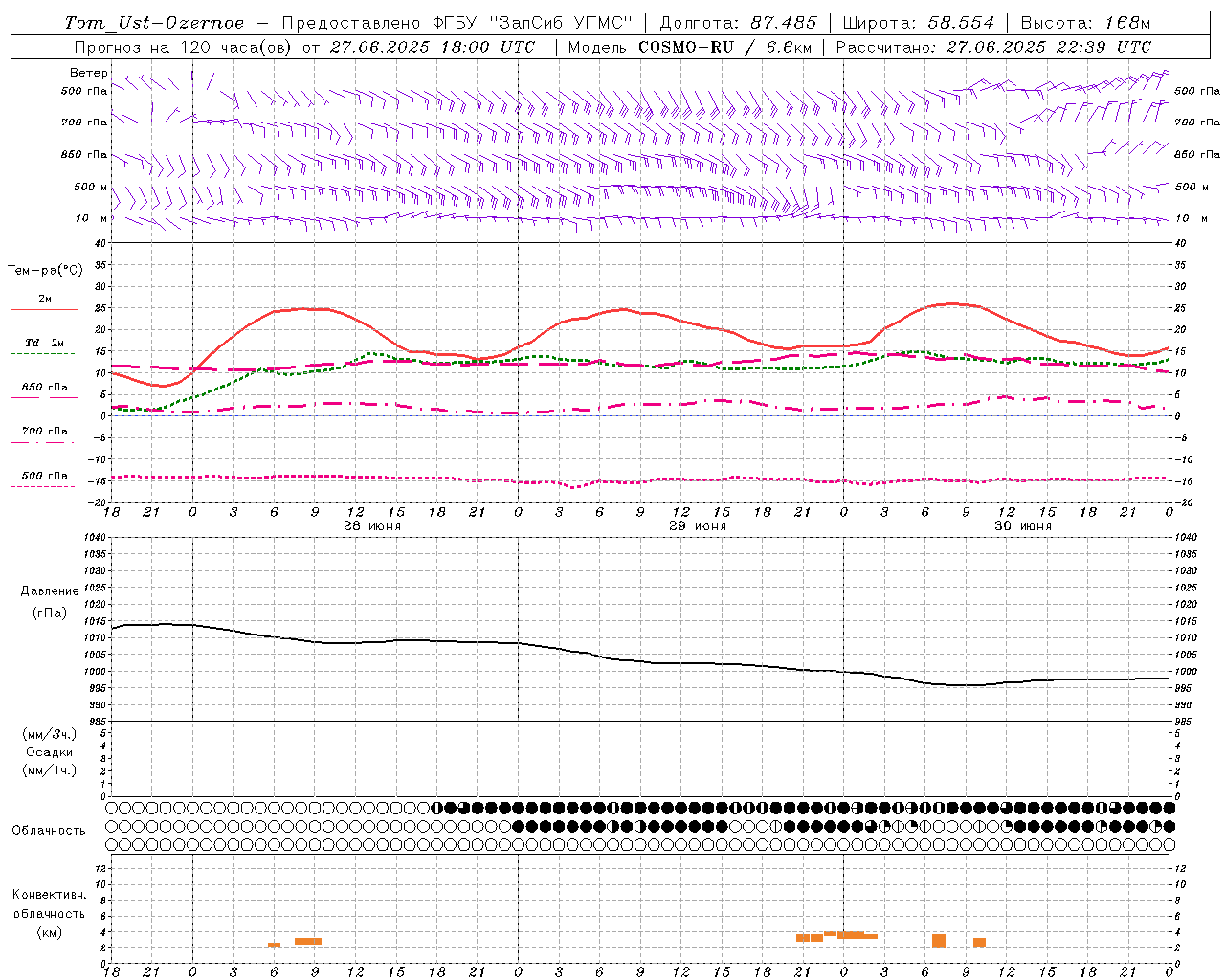1225x980 pixels.
Task: Click the '28 июня' date label
Action: point(372,526)
